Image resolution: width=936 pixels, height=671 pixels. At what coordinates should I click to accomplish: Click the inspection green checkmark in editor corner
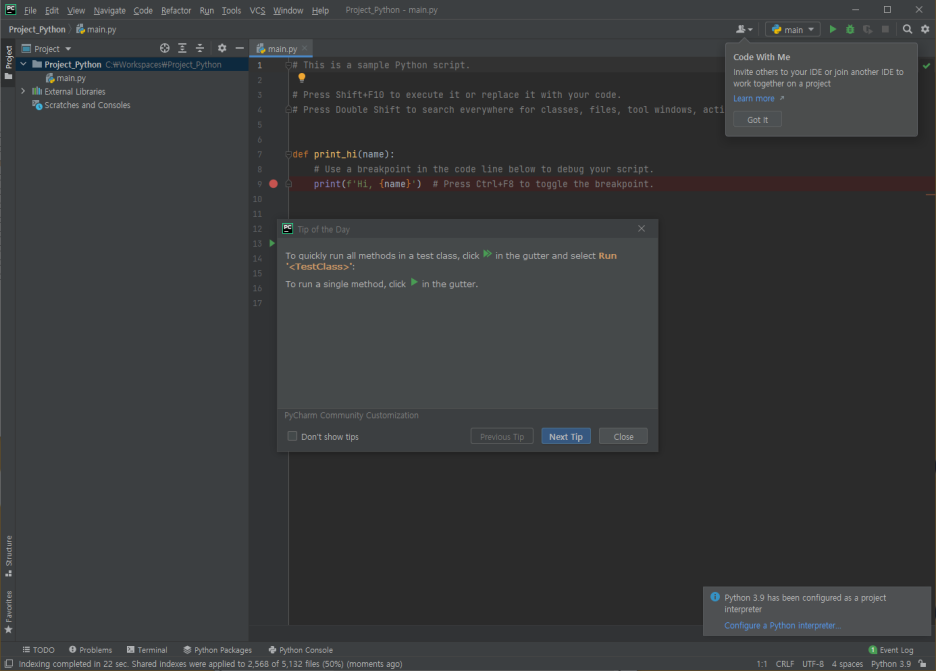[926, 66]
